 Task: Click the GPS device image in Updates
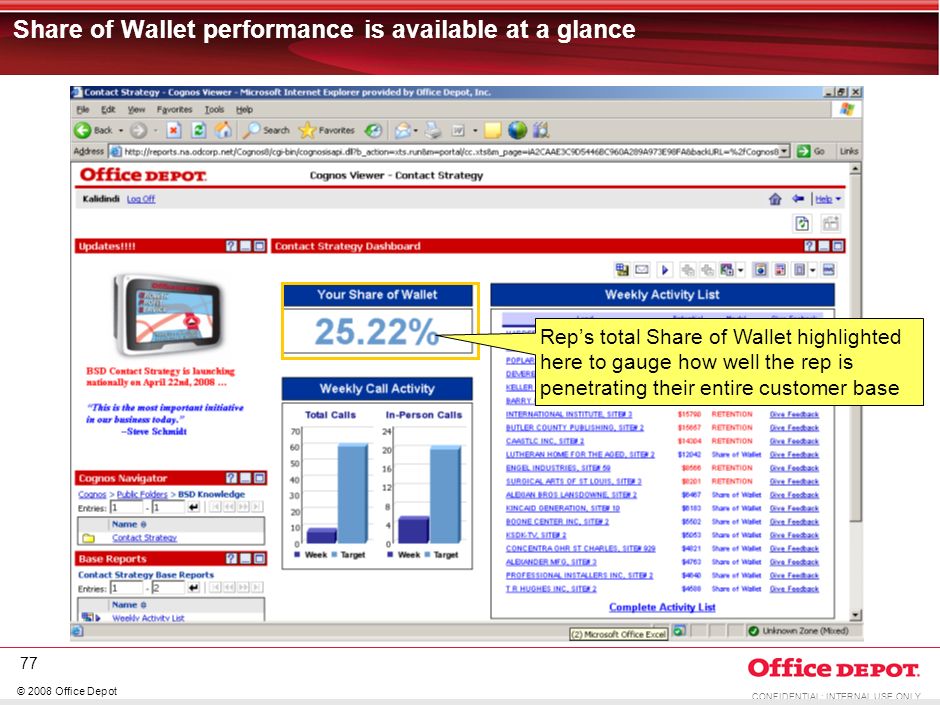coord(169,314)
